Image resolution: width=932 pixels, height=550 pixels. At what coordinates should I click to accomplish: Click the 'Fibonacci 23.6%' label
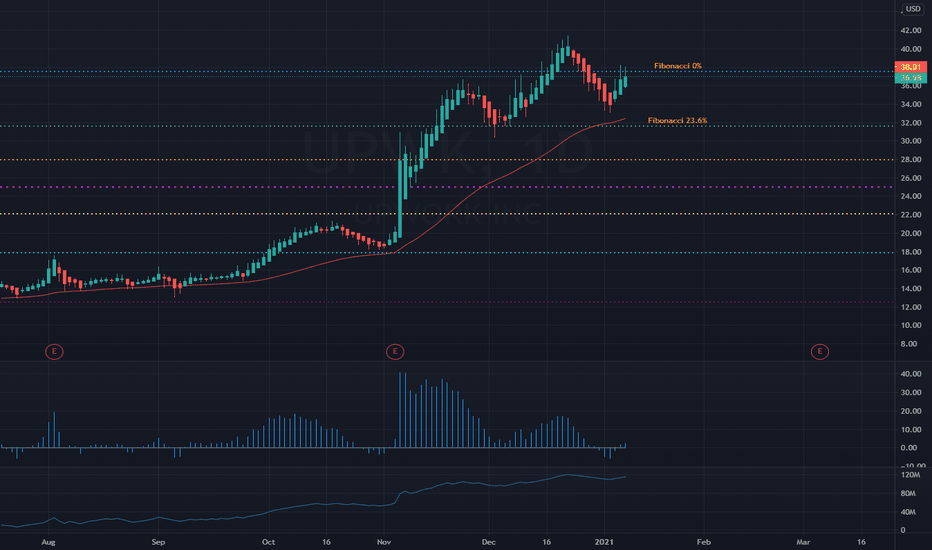pos(677,121)
